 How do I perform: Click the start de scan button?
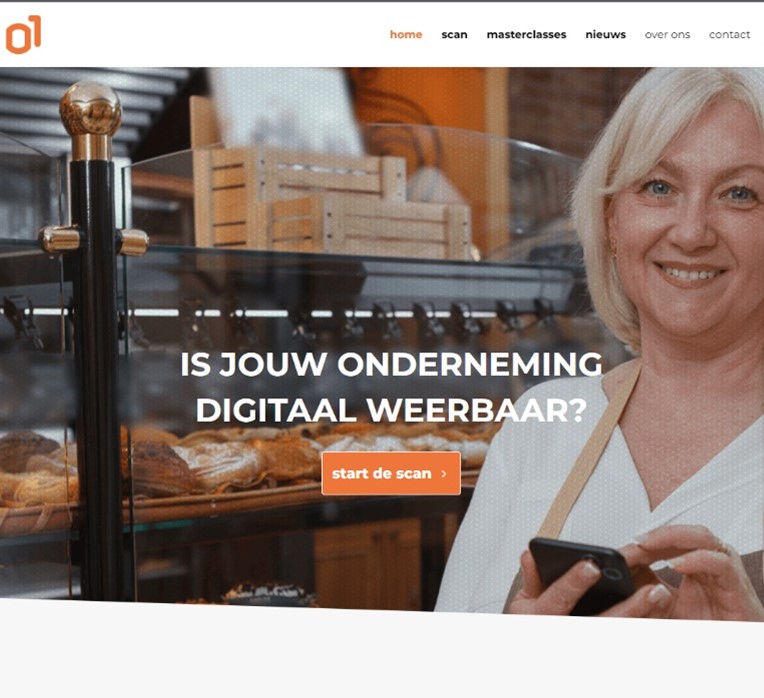click(391, 473)
